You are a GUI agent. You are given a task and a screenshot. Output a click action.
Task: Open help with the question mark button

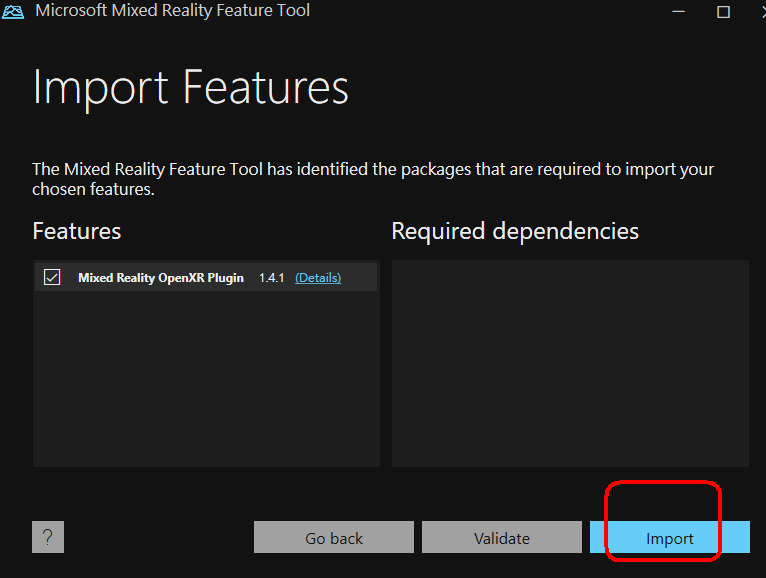click(48, 537)
